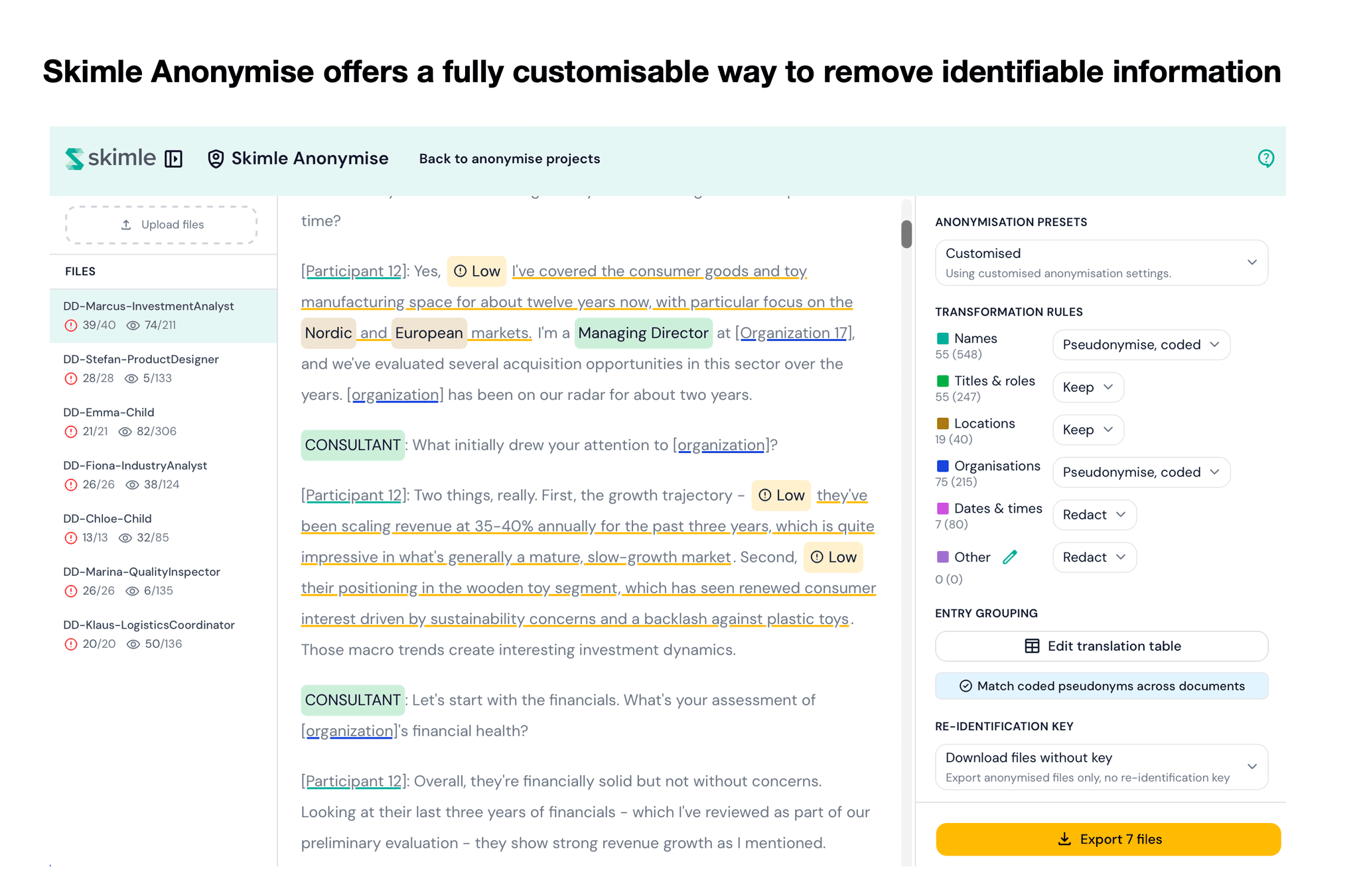Open the help question mark icon
Screen dimensions: 1359x896
[x=1265, y=159]
